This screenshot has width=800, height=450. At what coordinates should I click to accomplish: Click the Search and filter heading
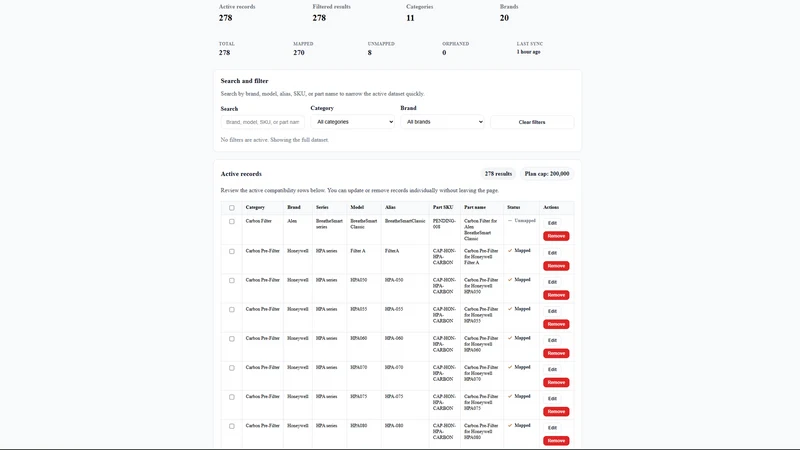pos(244,81)
